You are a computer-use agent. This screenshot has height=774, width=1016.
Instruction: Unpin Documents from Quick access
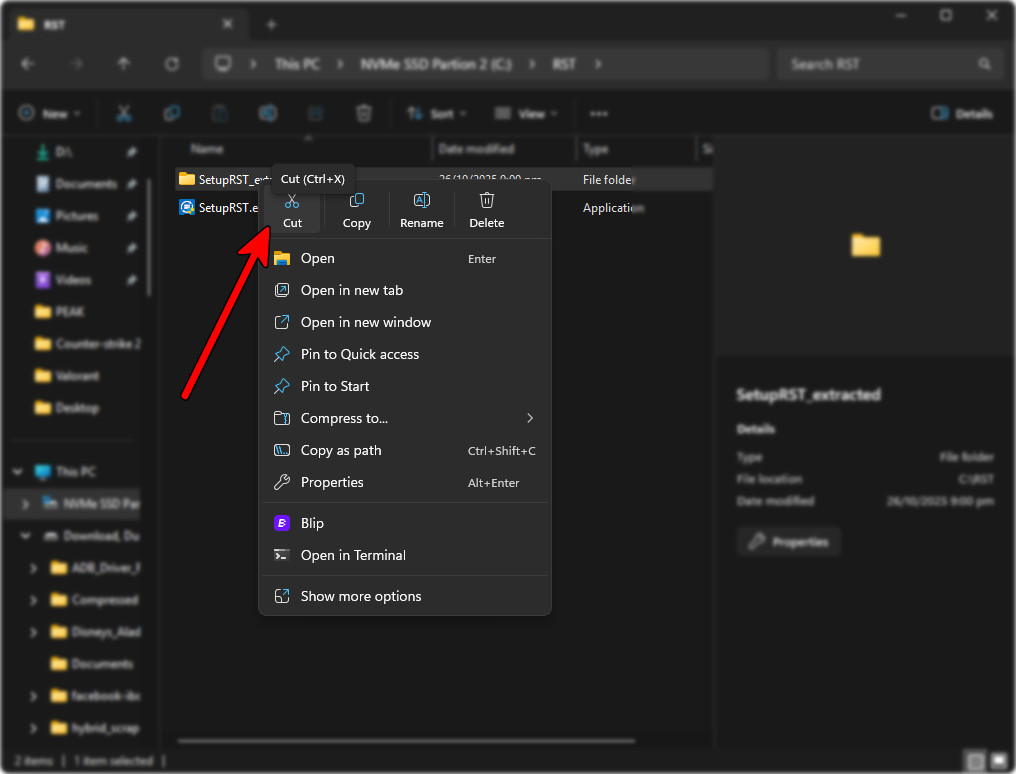point(131,184)
